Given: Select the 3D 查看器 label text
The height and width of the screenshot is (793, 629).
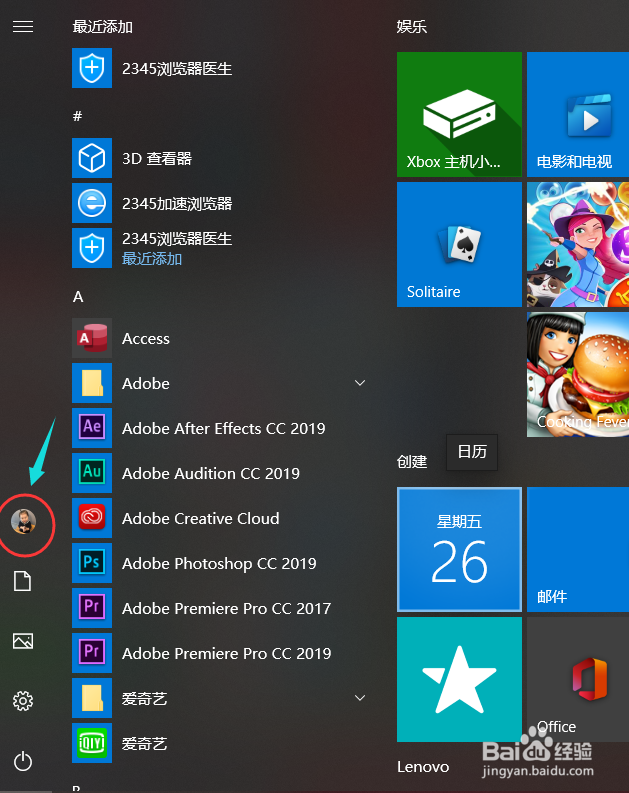Looking at the screenshot, I should pos(157,158).
